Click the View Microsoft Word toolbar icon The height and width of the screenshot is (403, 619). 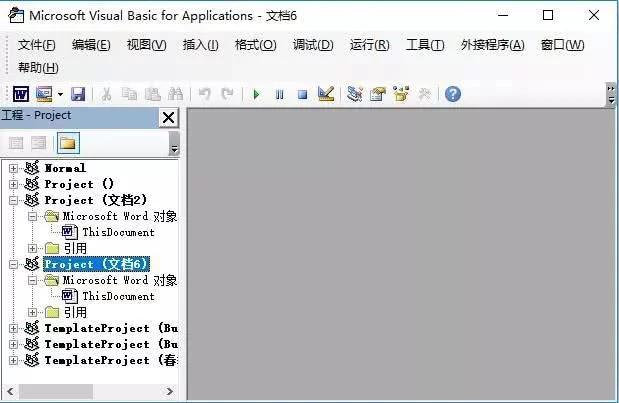pyautogui.click(x=21, y=94)
